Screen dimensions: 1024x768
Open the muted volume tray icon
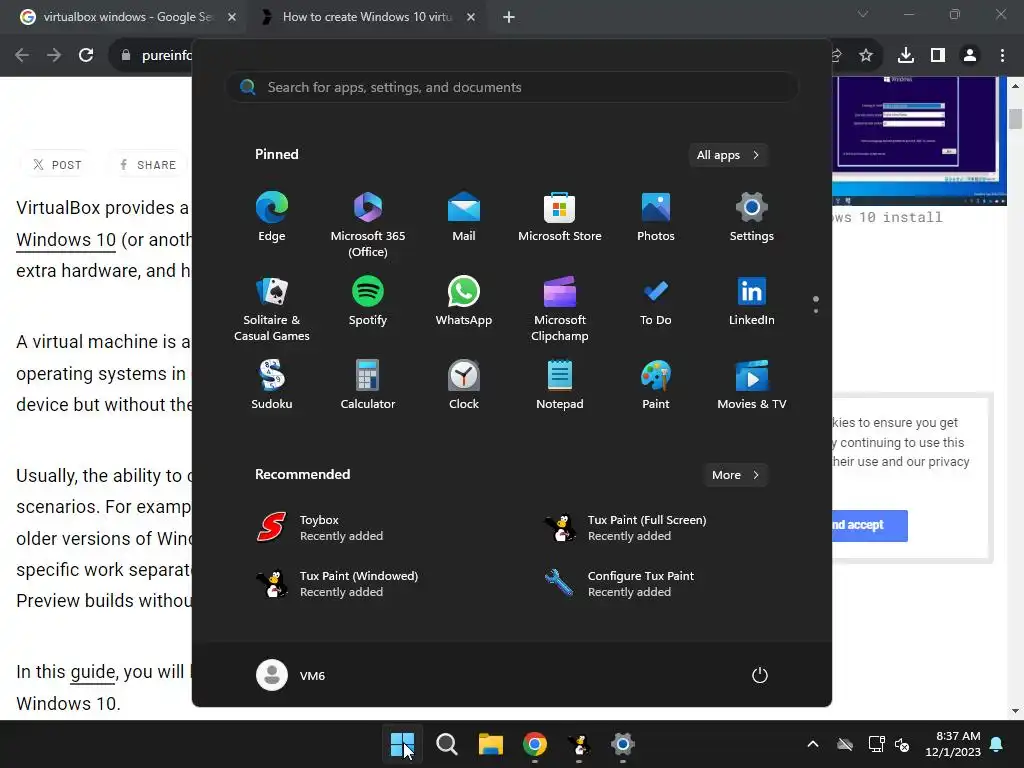pyautogui.click(x=903, y=744)
